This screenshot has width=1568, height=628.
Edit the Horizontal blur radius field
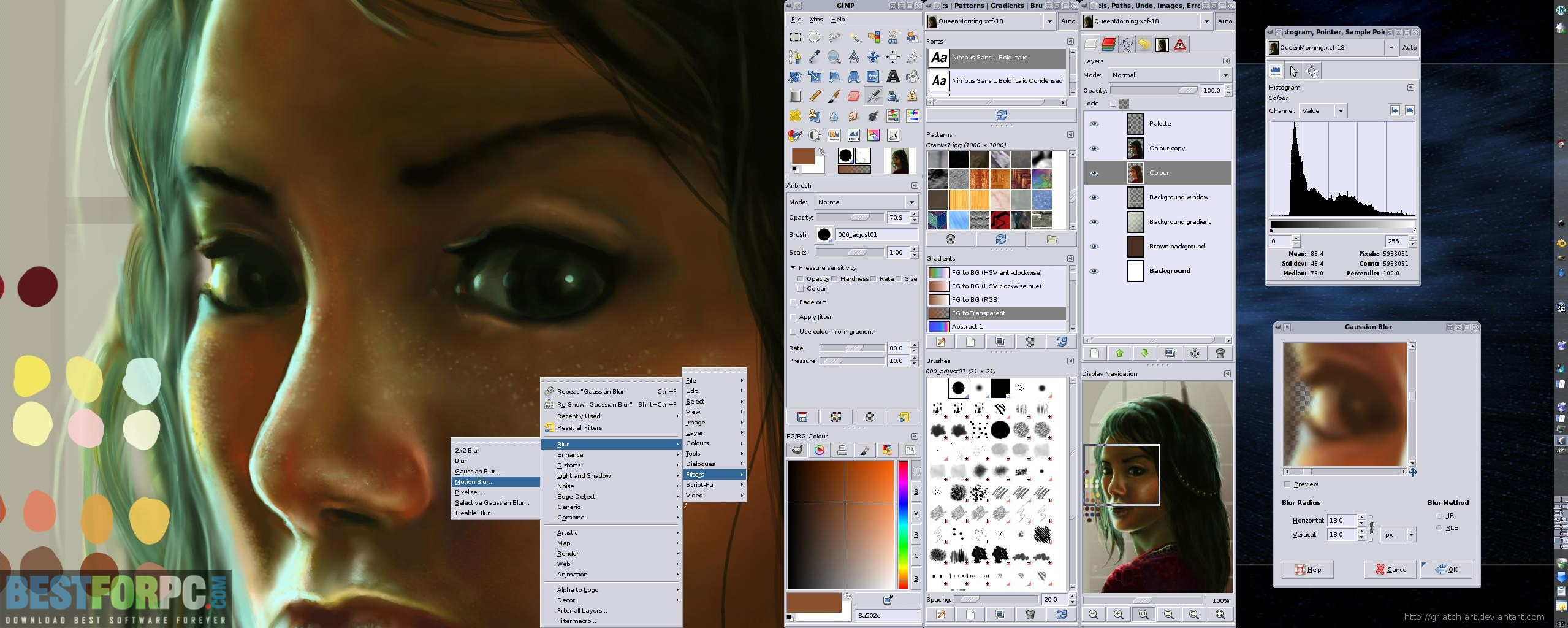point(1342,521)
